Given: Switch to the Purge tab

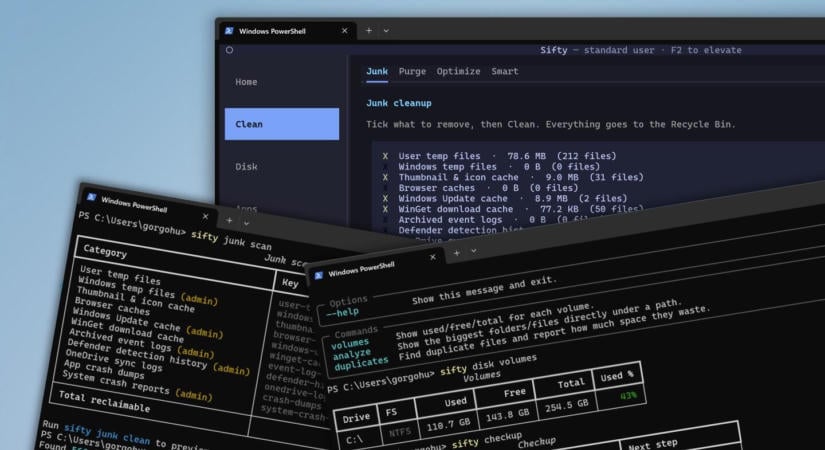Looking at the screenshot, I should (412, 71).
